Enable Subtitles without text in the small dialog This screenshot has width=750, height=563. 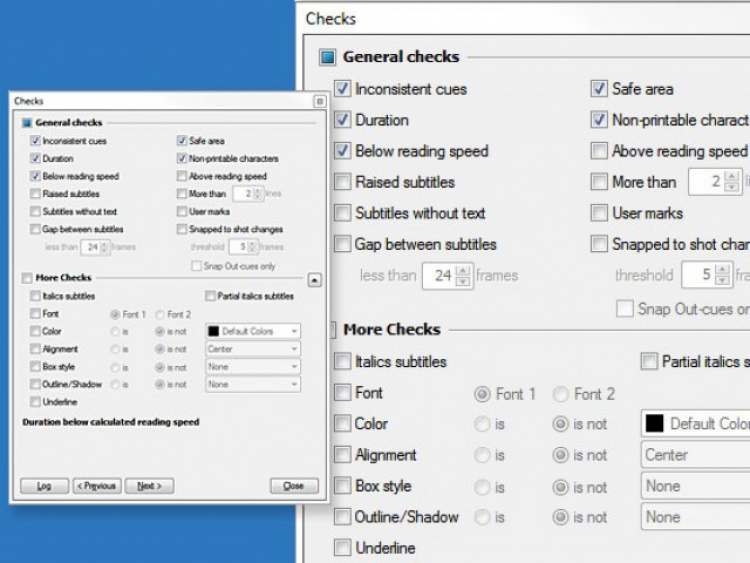[x=35, y=211]
